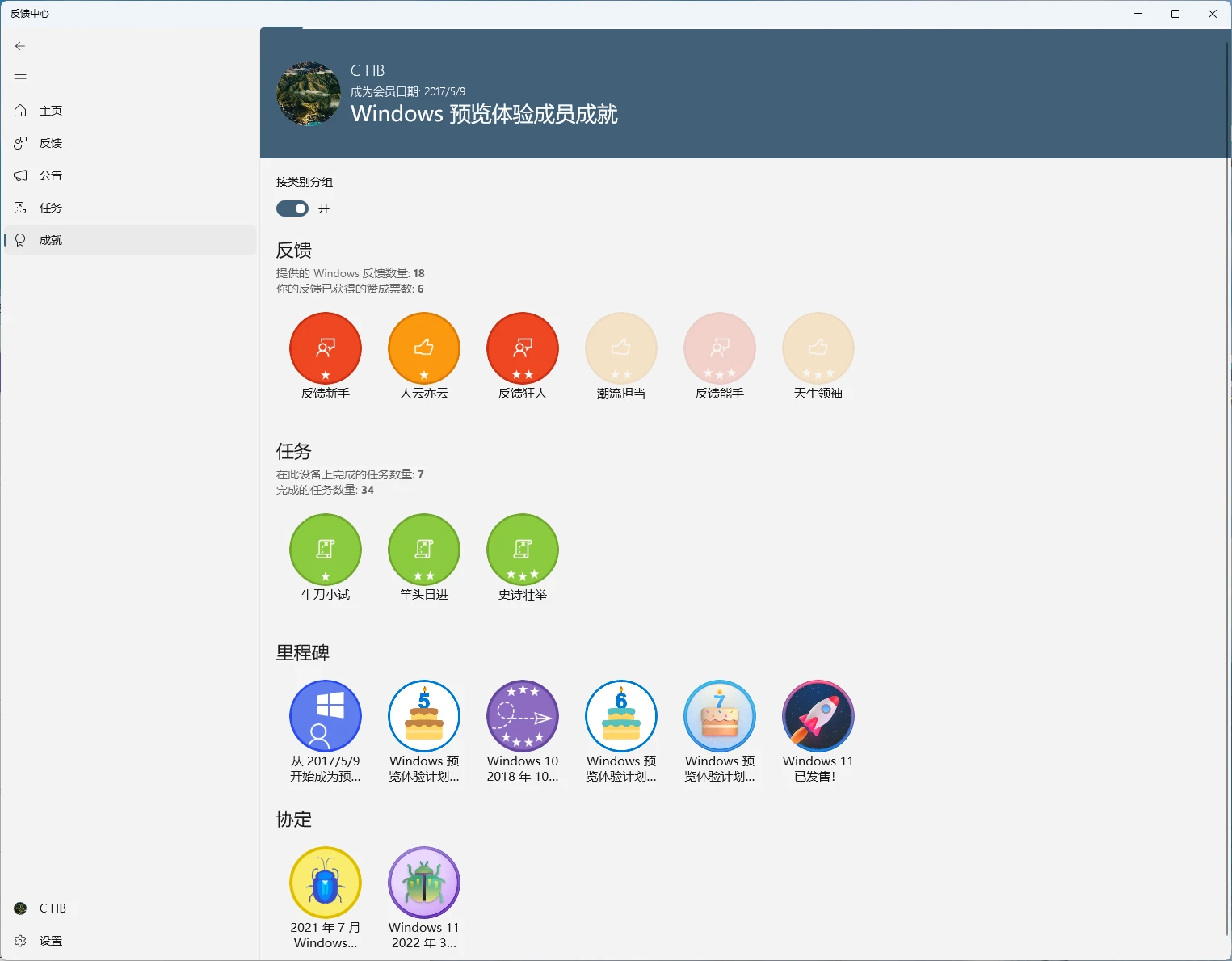Screen dimensions: 1232x961
Task: Expand the hamburger navigation menu
Action: (x=21, y=78)
